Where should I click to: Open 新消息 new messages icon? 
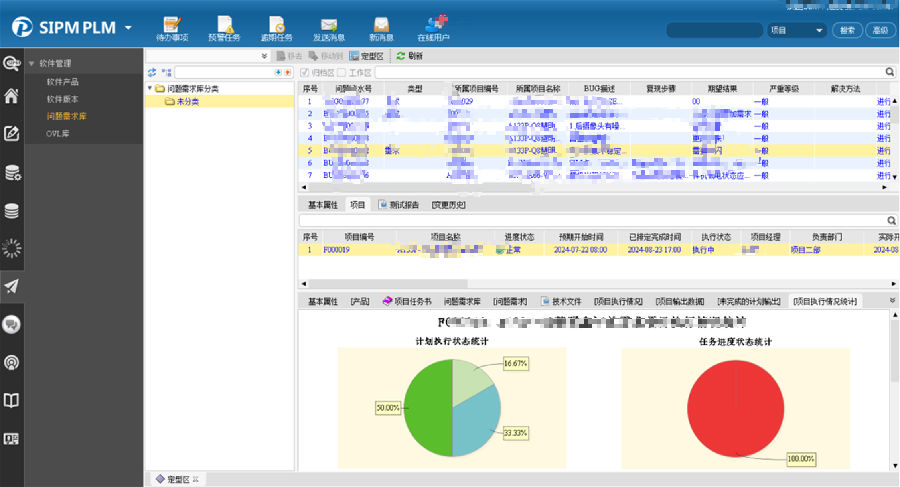coord(380,26)
